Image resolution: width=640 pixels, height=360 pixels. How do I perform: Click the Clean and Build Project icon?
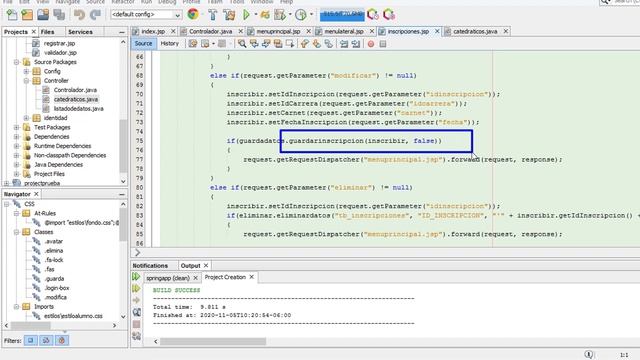tap(229, 15)
